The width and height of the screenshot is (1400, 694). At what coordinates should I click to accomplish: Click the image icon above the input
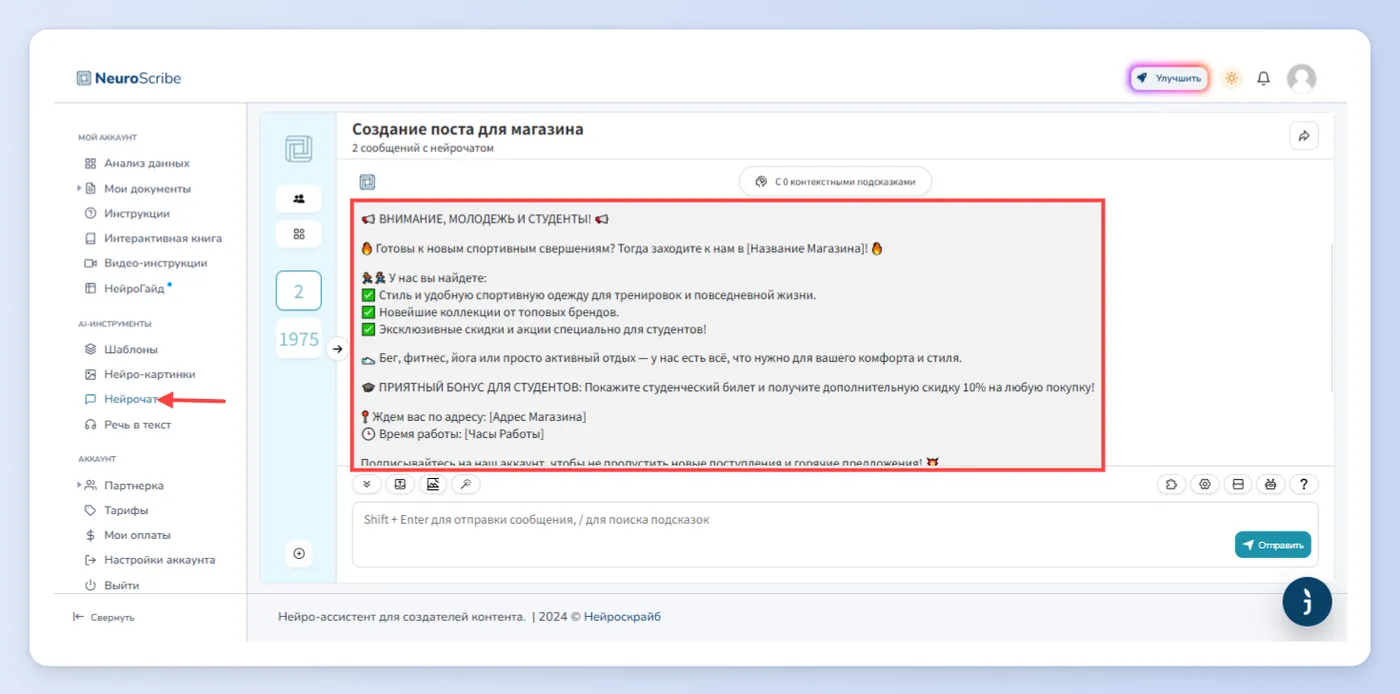(433, 484)
